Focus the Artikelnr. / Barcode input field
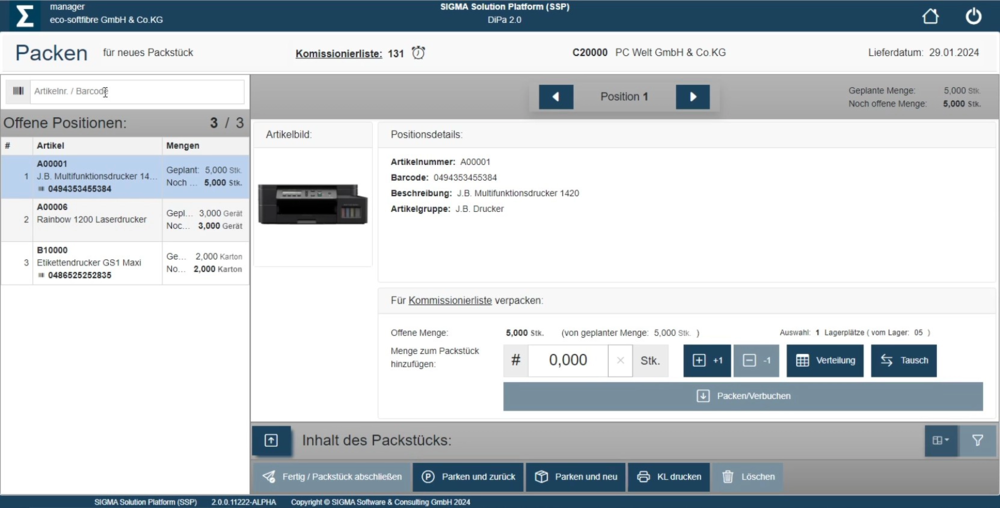1000x508 pixels. (x=135, y=92)
